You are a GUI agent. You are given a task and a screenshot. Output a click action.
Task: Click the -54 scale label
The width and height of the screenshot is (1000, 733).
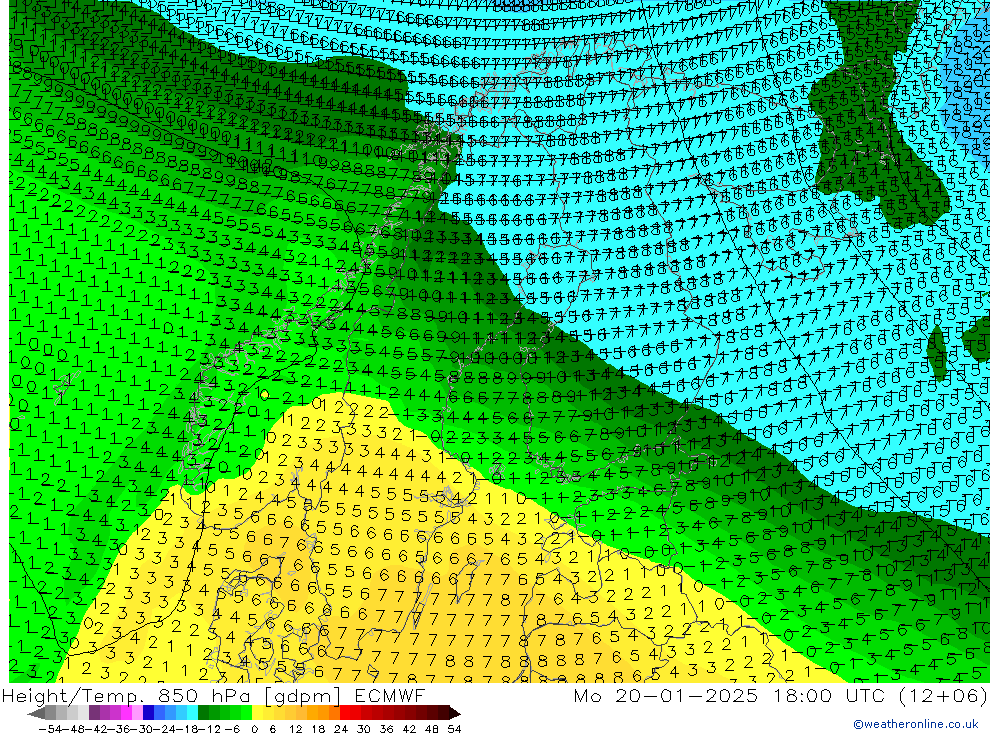tap(50, 729)
